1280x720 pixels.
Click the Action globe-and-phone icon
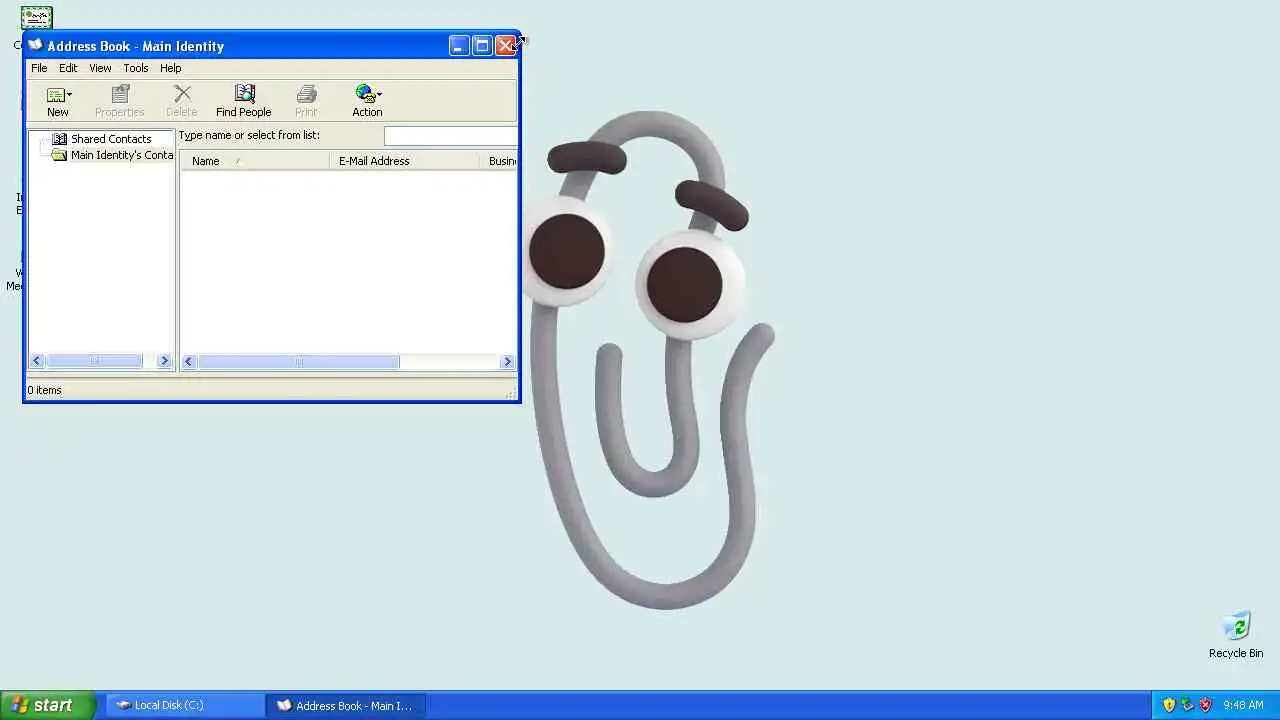coord(364,94)
